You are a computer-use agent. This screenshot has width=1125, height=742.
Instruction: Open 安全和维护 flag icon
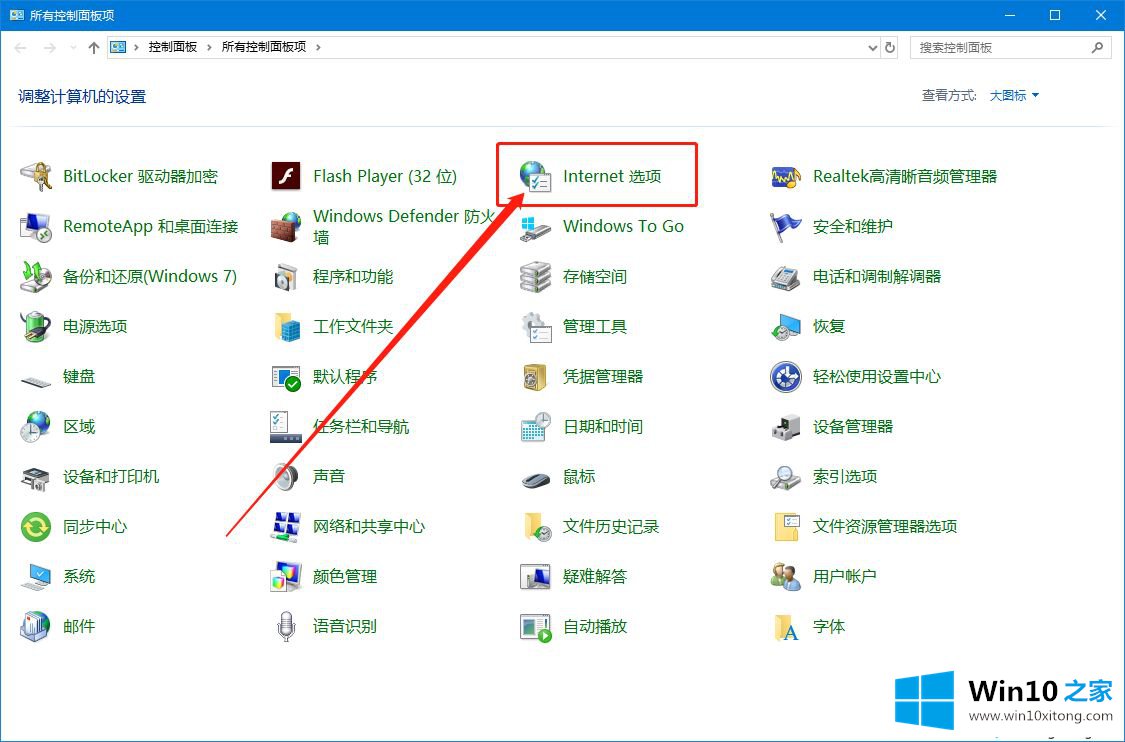pos(786,227)
